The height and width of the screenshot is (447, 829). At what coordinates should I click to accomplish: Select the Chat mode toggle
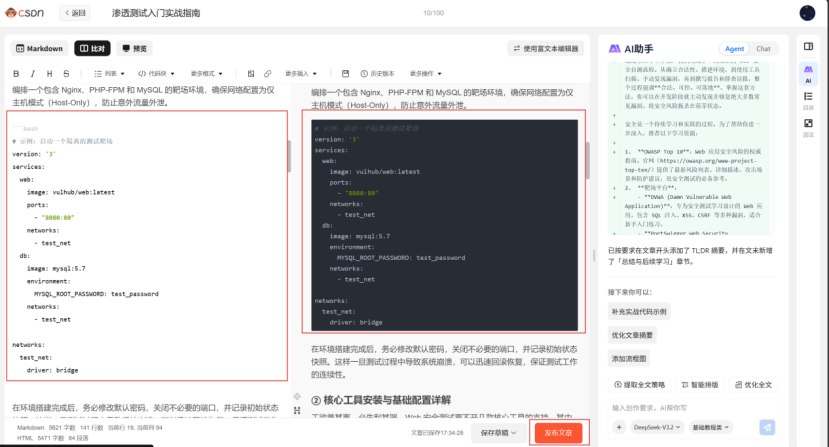click(763, 49)
